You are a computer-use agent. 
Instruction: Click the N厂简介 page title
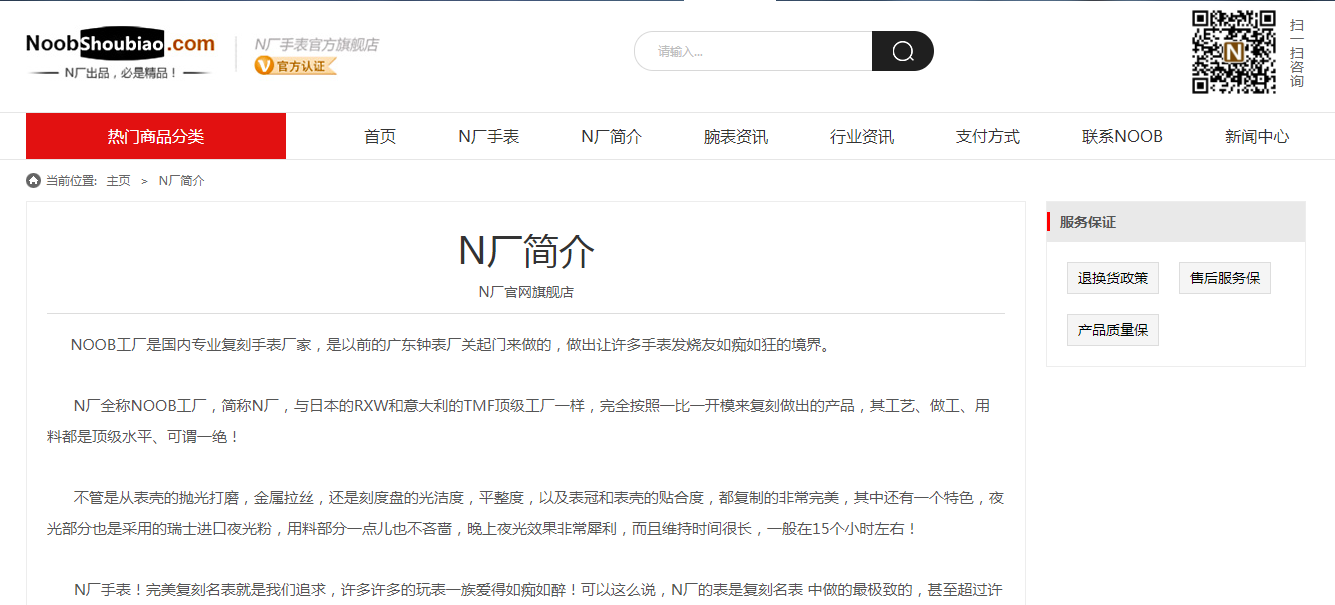click(x=526, y=250)
